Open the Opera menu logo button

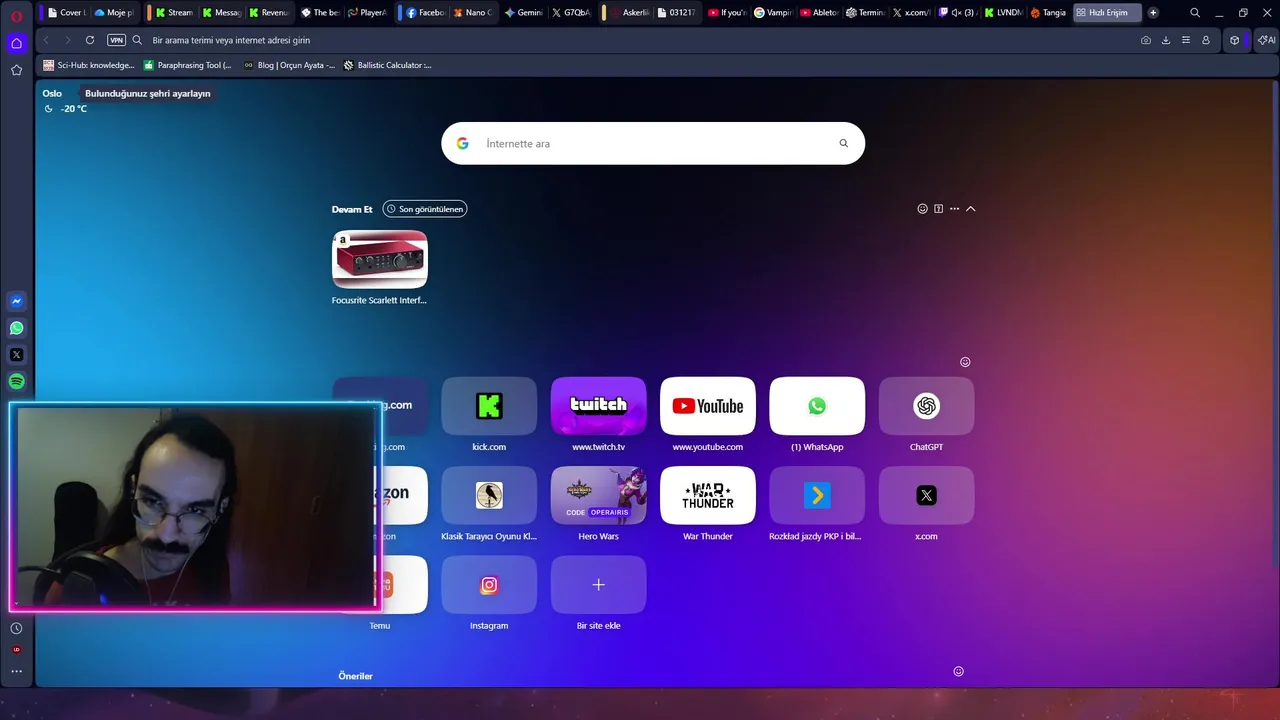(16, 15)
